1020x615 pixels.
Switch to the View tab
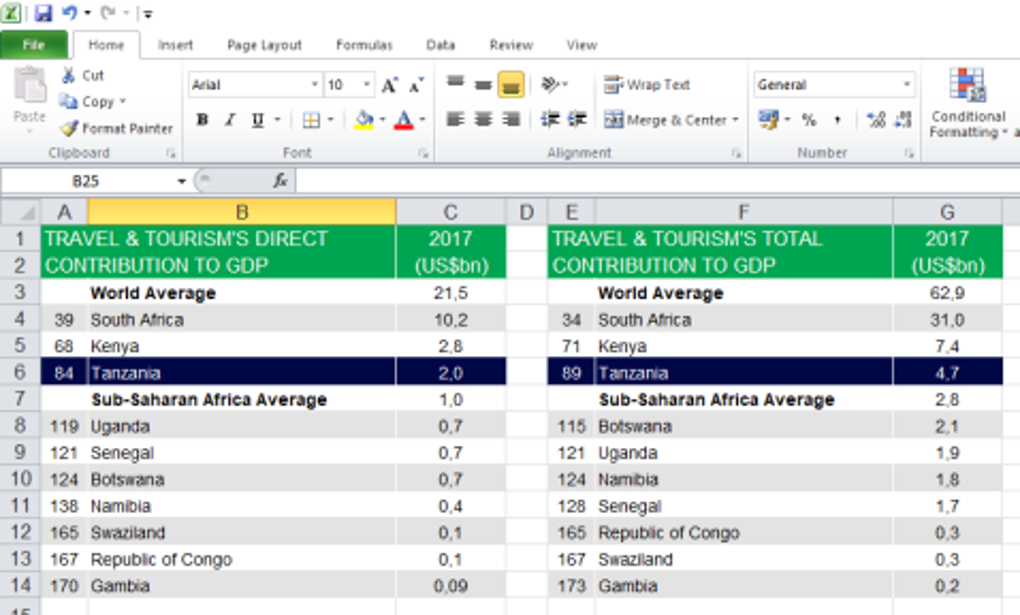coord(582,45)
